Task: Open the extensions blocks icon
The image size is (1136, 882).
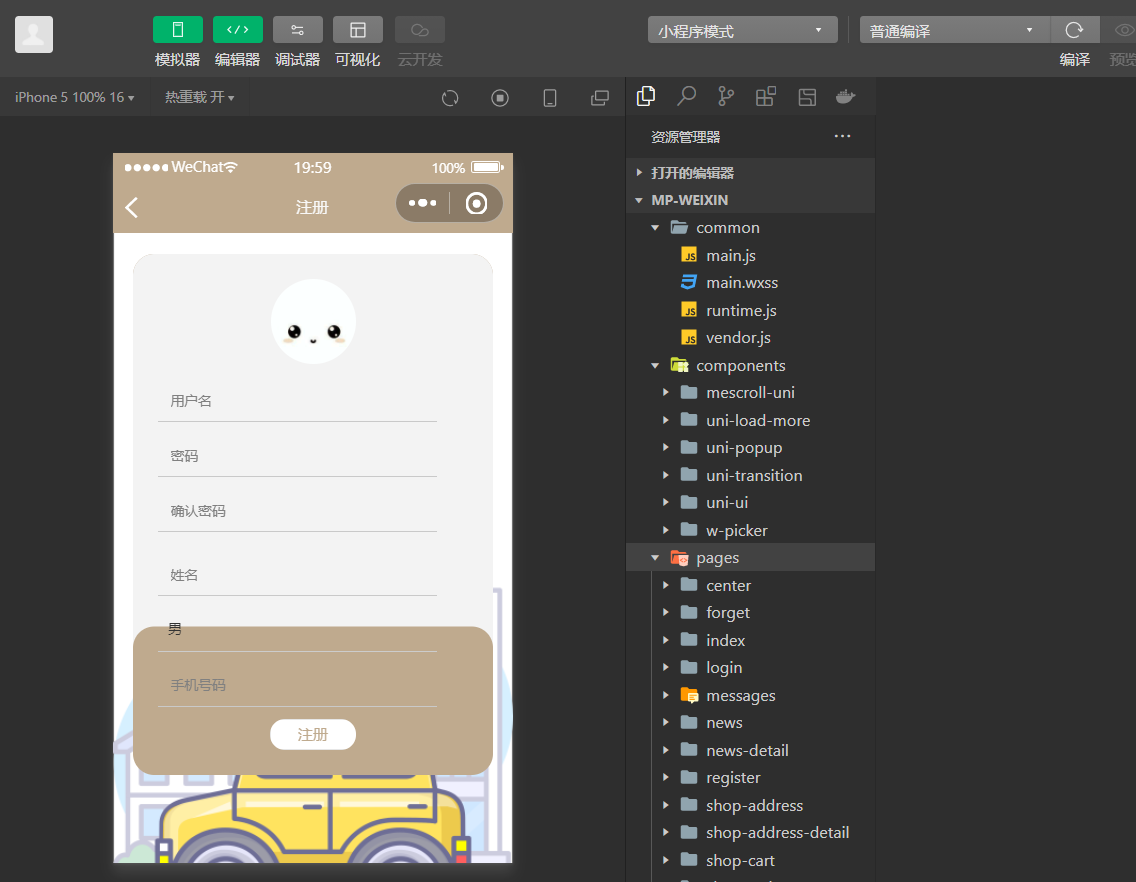Action: (x=766, y=96)
